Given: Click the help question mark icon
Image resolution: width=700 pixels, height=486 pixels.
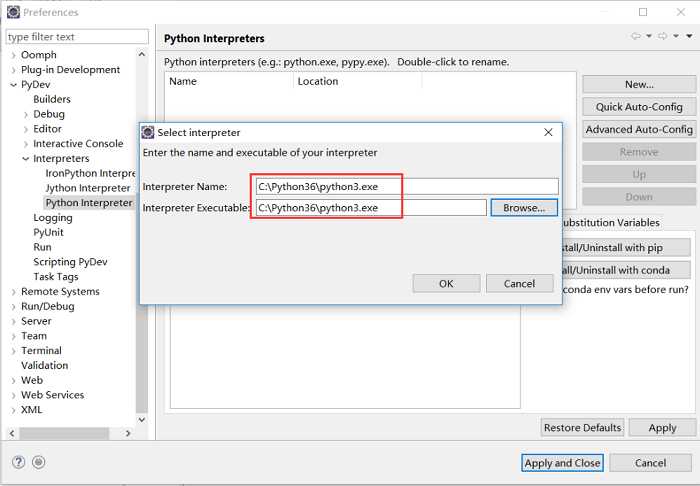Looking at the screenshot, I should click(18, 462).
